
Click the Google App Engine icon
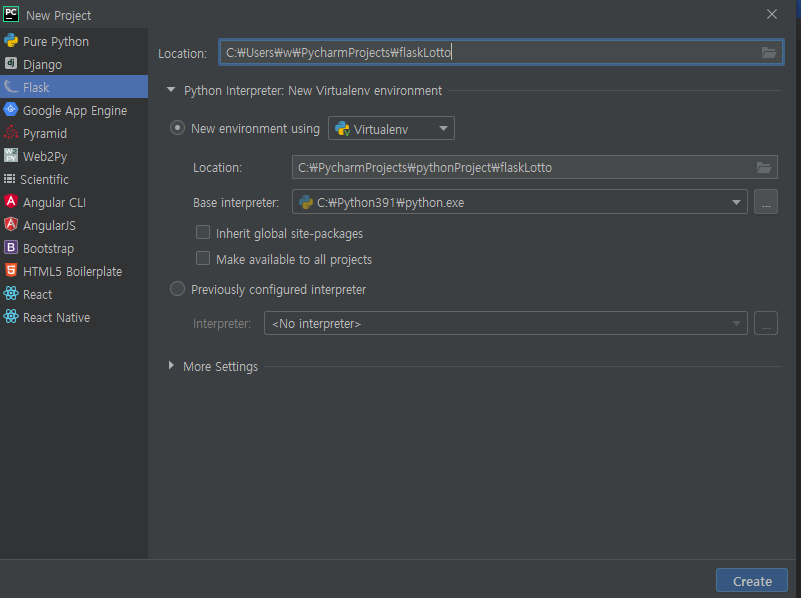point(11,110)
